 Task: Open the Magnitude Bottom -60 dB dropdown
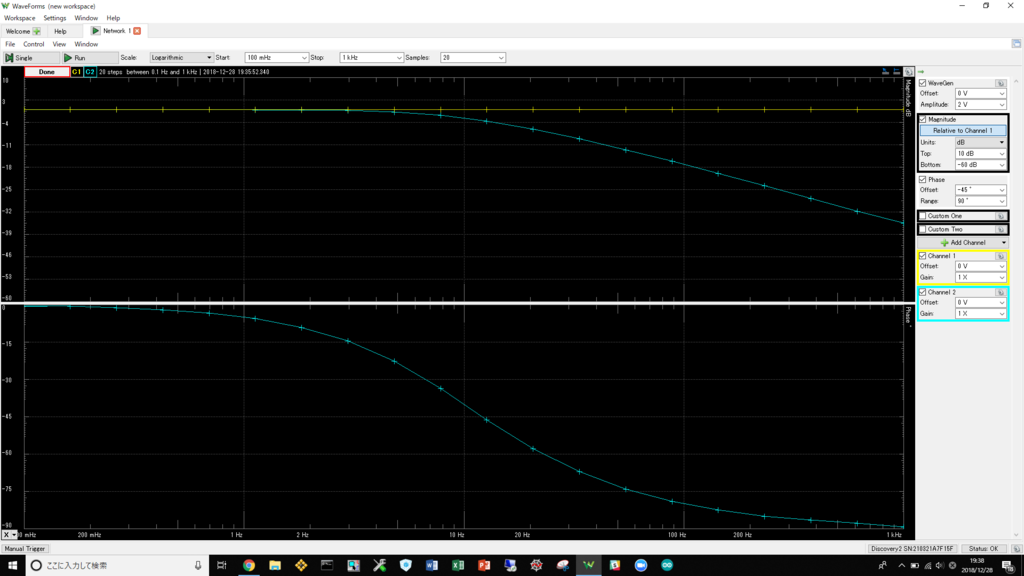tap(980, 165)
